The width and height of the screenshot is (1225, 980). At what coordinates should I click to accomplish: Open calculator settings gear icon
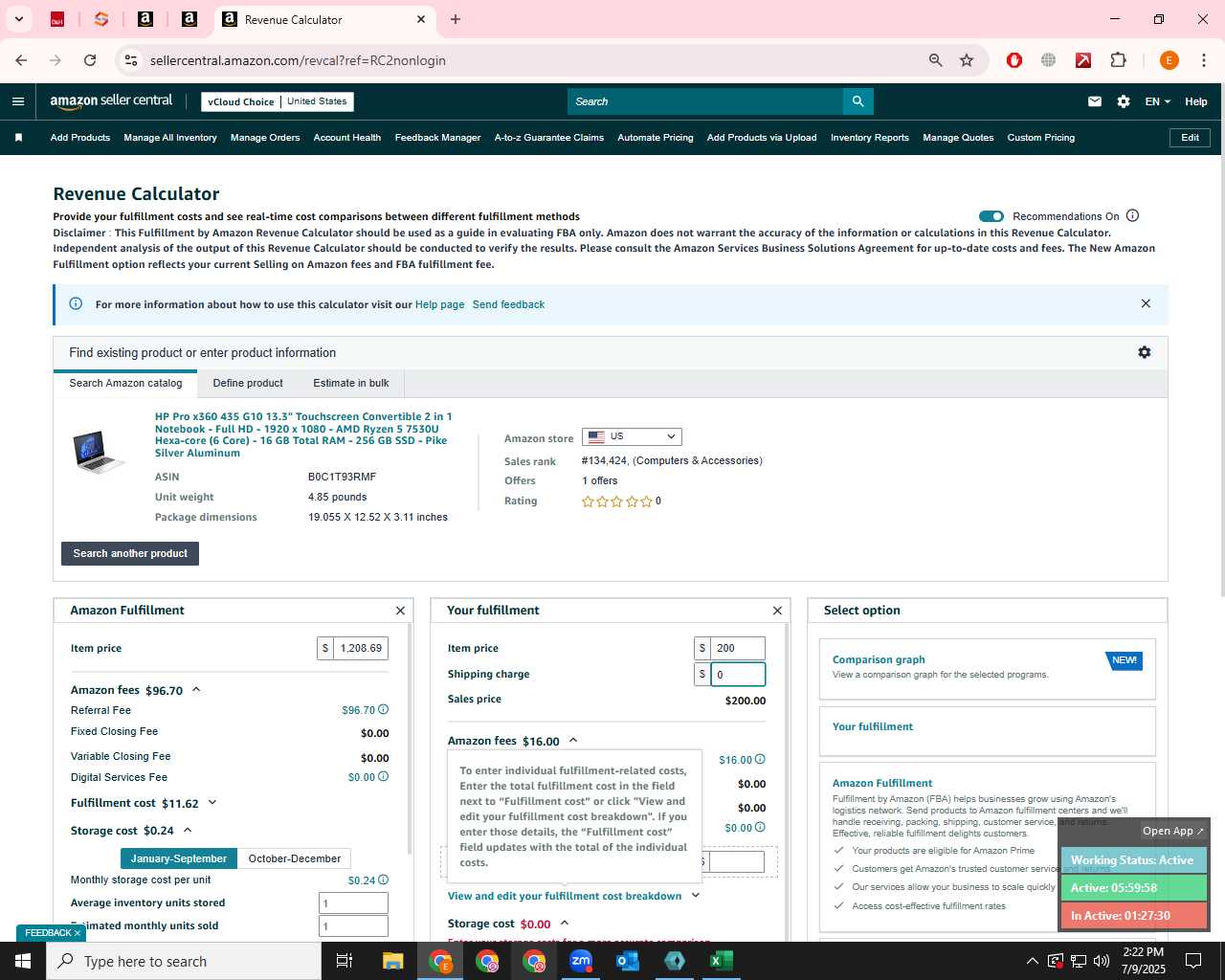(x=1144, y=352)
